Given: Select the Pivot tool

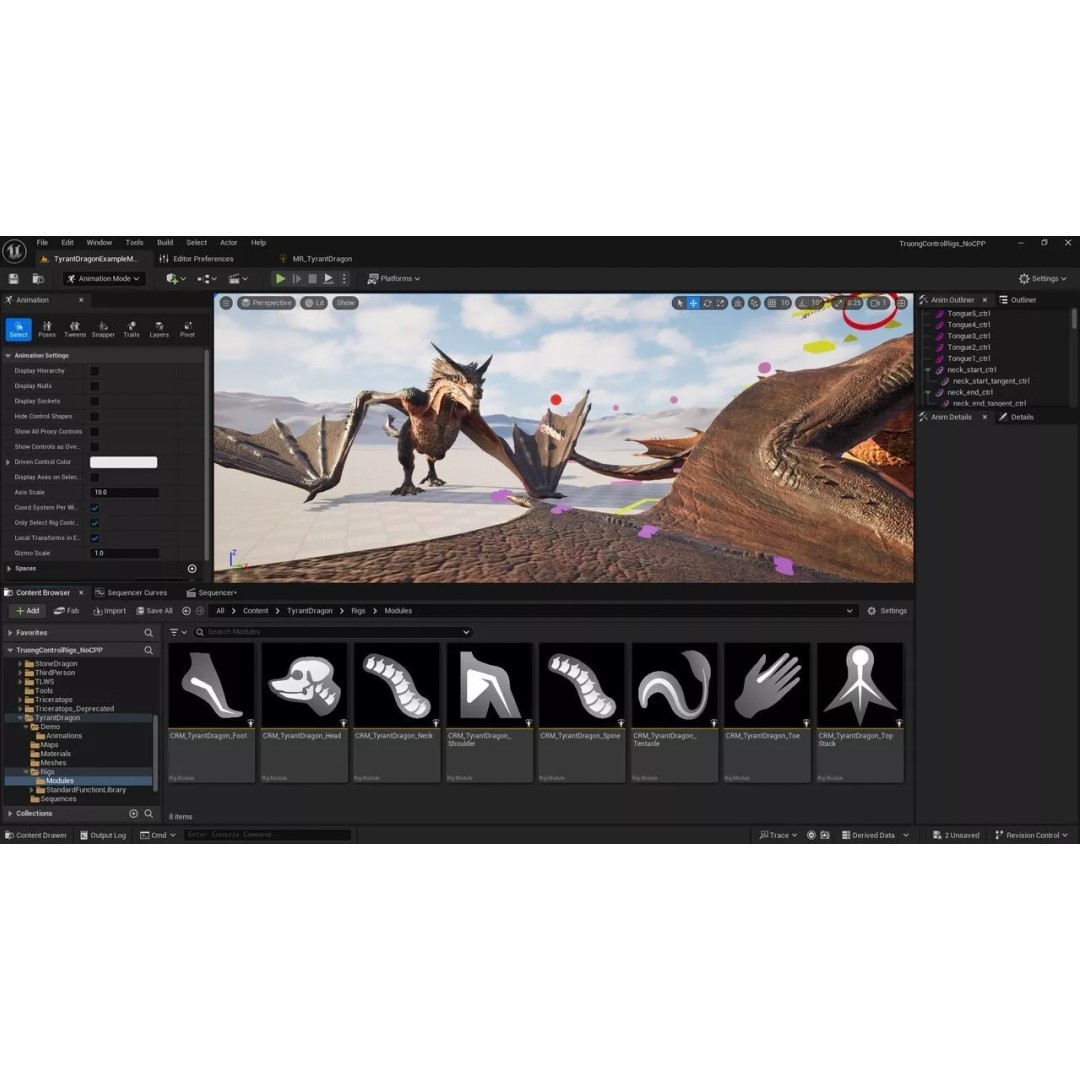Looking at the screenshot, I should pos(187,329).
